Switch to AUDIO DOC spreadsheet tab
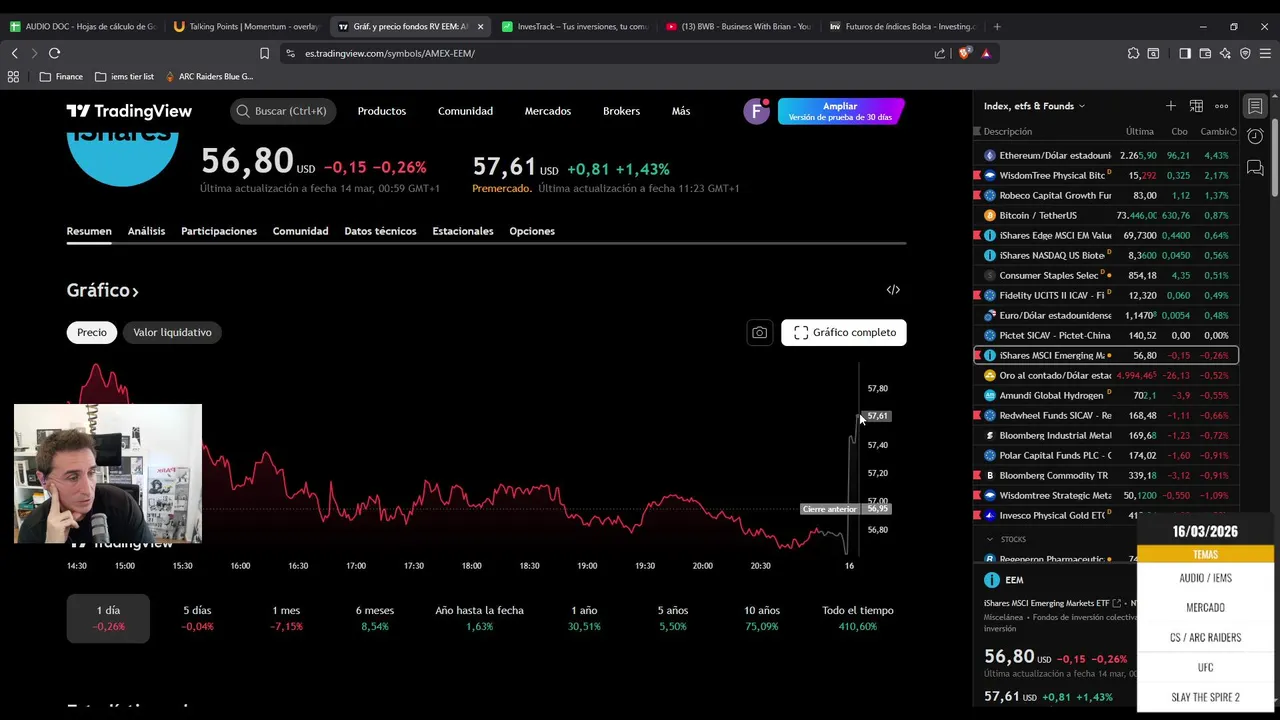The image size is (1280, 720). click(83, 26)
